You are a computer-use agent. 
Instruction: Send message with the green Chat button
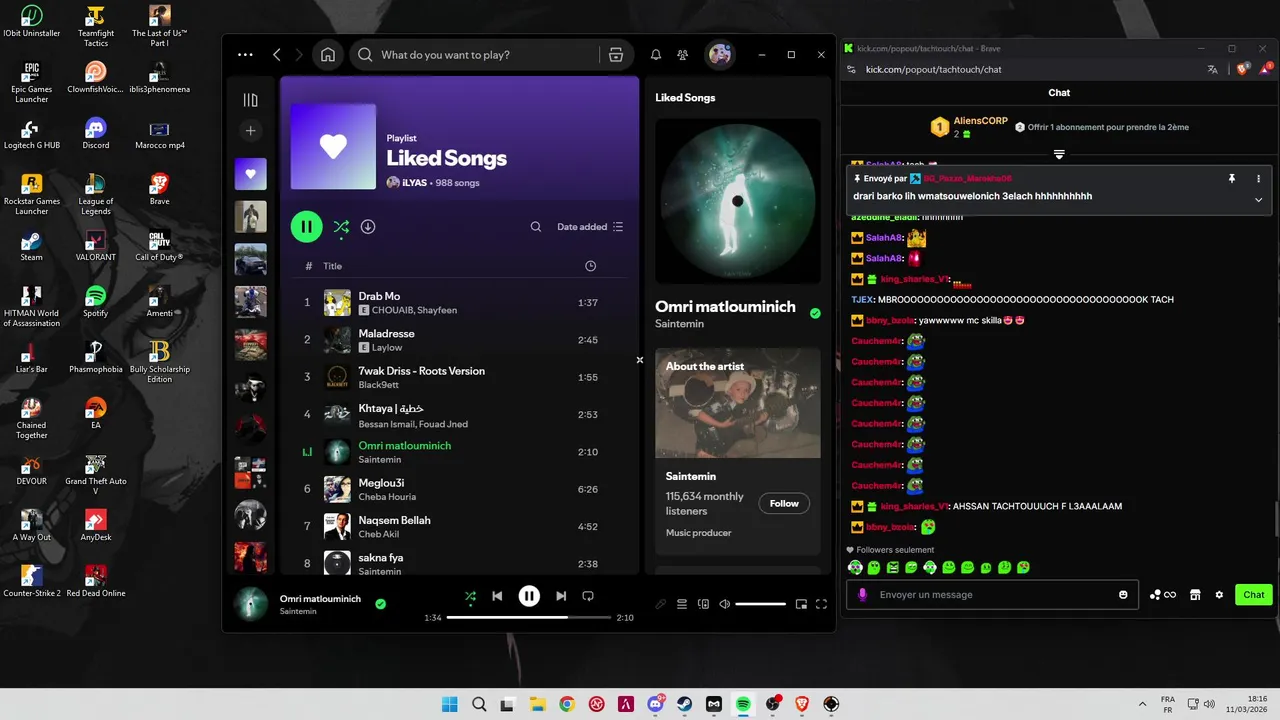tap(1254, 595)
